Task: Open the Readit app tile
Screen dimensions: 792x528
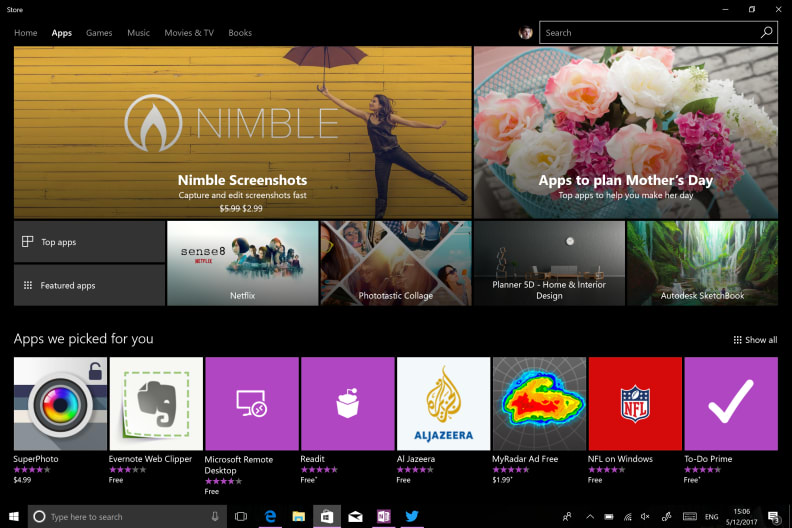Action: [x=348, y=404]
